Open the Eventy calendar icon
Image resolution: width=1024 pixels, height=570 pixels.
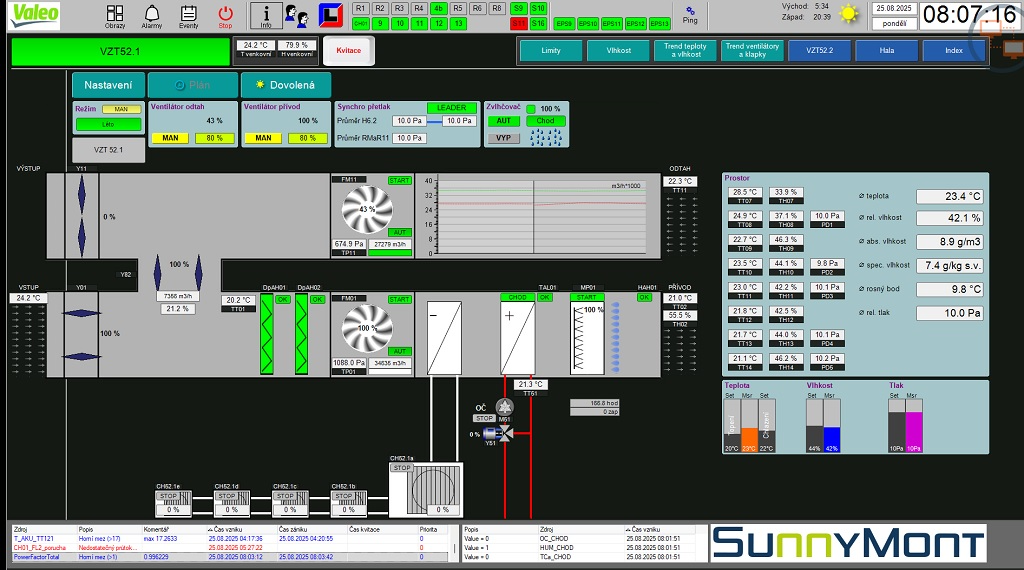tap(188, 15)
